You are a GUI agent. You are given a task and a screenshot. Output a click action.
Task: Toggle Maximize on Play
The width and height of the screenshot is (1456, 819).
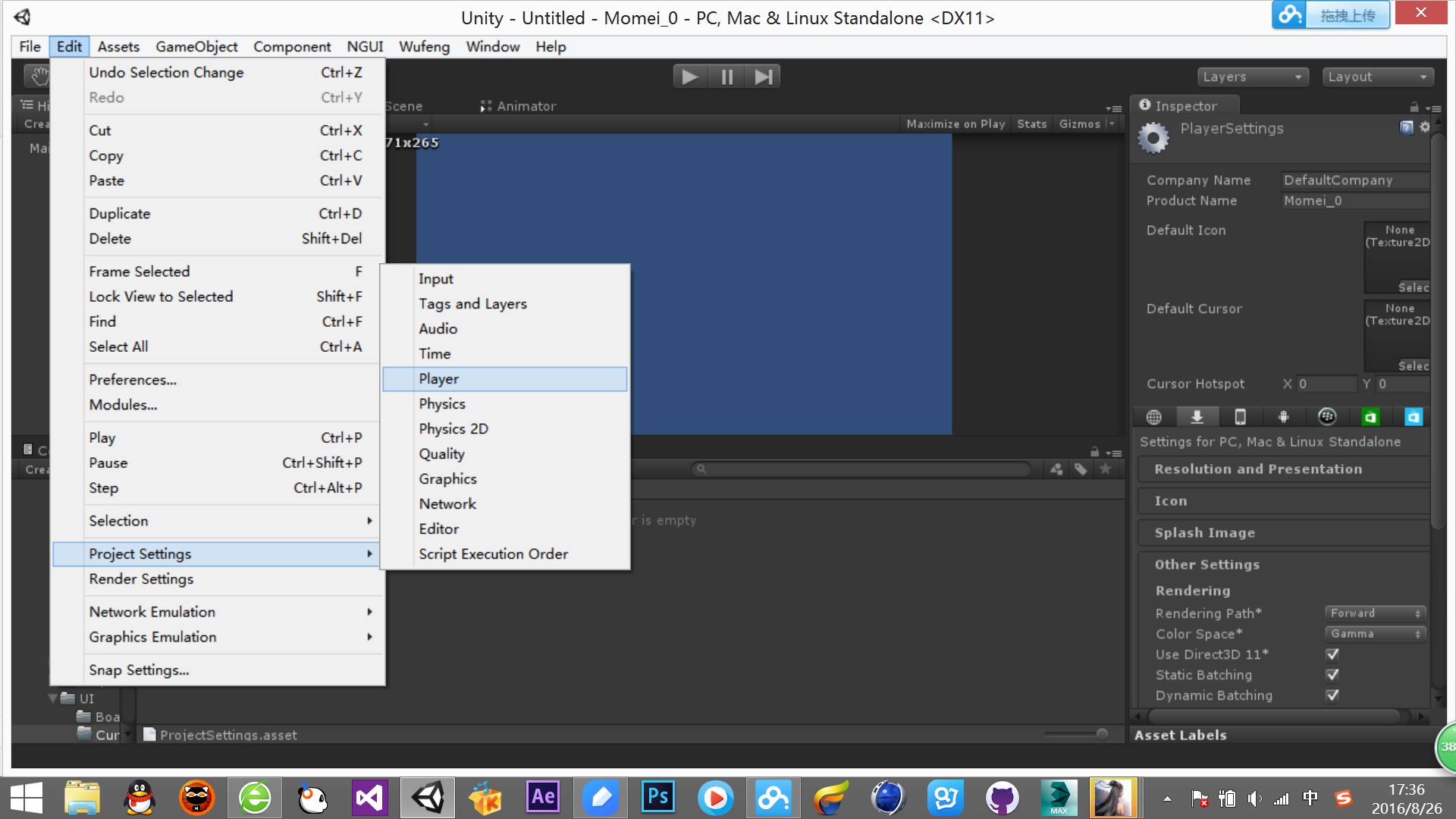[955, 124]
